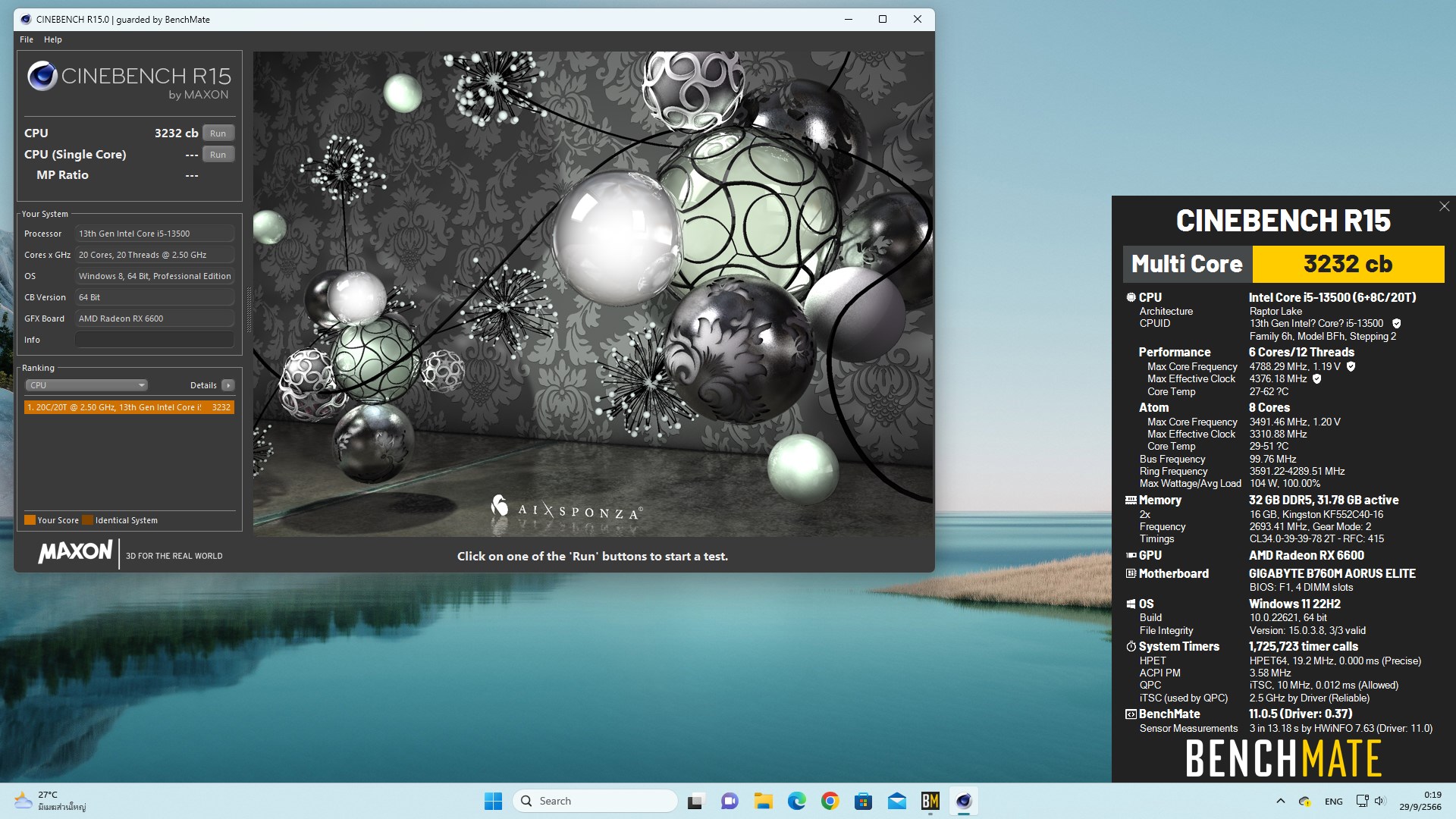This screenshot has width=1456, height=819.
Task: Click the CPUID verified shield icon
Action: point(1396,324)
